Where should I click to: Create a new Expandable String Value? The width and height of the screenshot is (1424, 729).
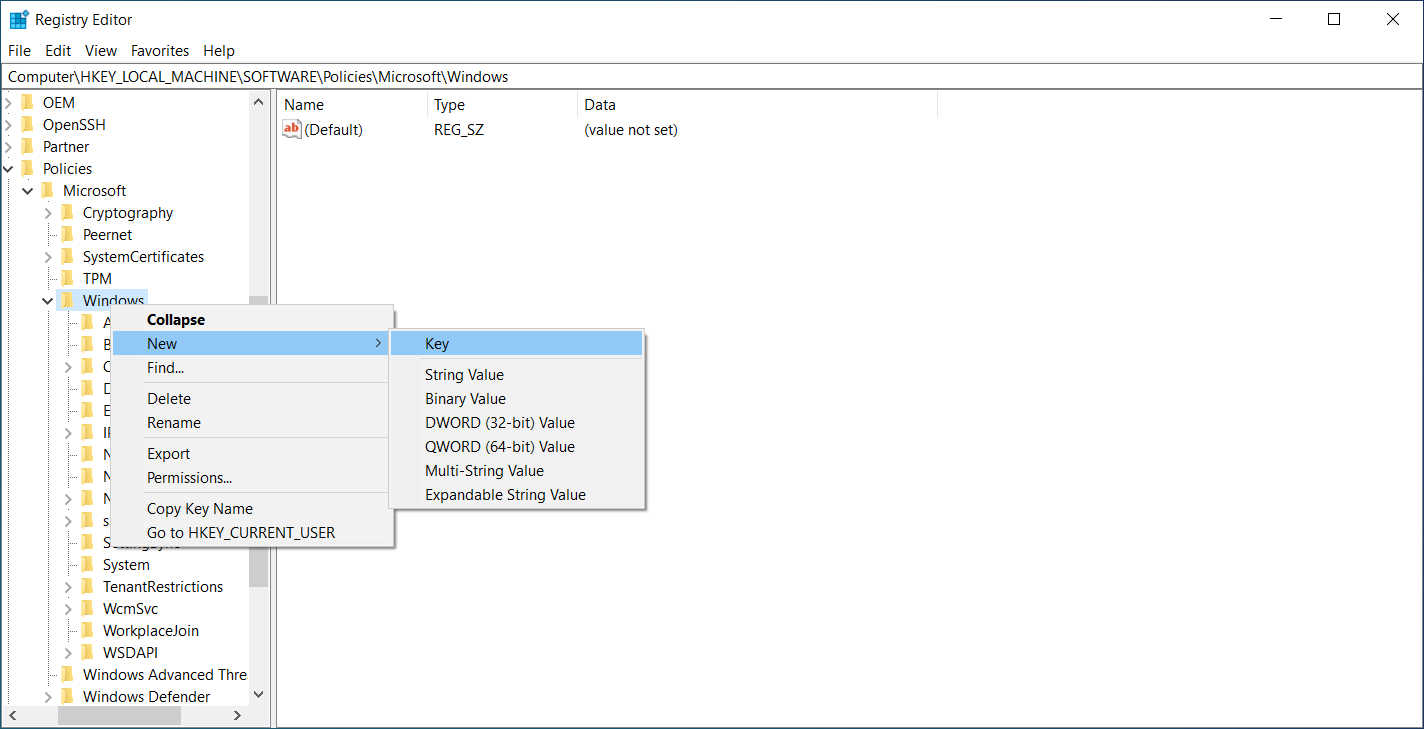point(517,494)
